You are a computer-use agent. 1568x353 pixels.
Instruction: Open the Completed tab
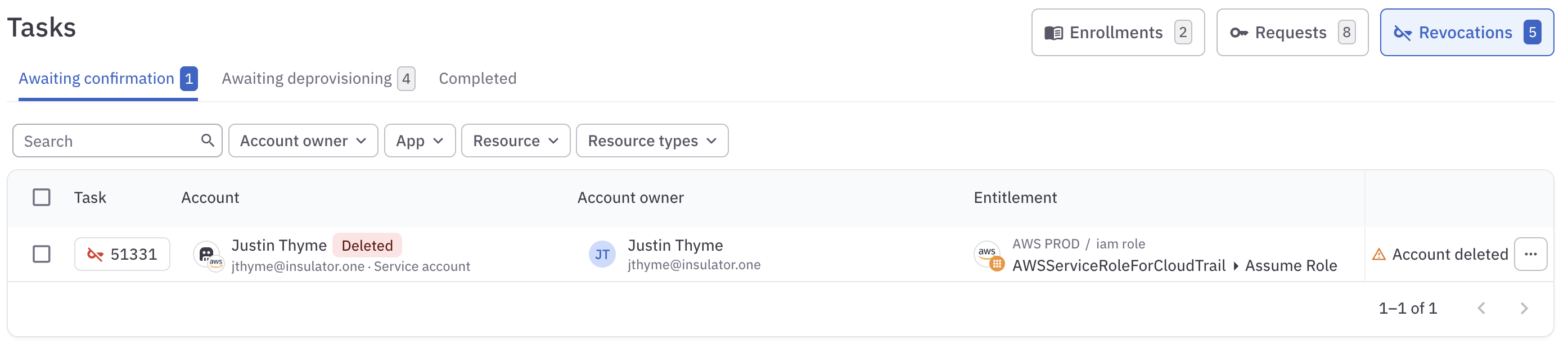coord(477,78)
